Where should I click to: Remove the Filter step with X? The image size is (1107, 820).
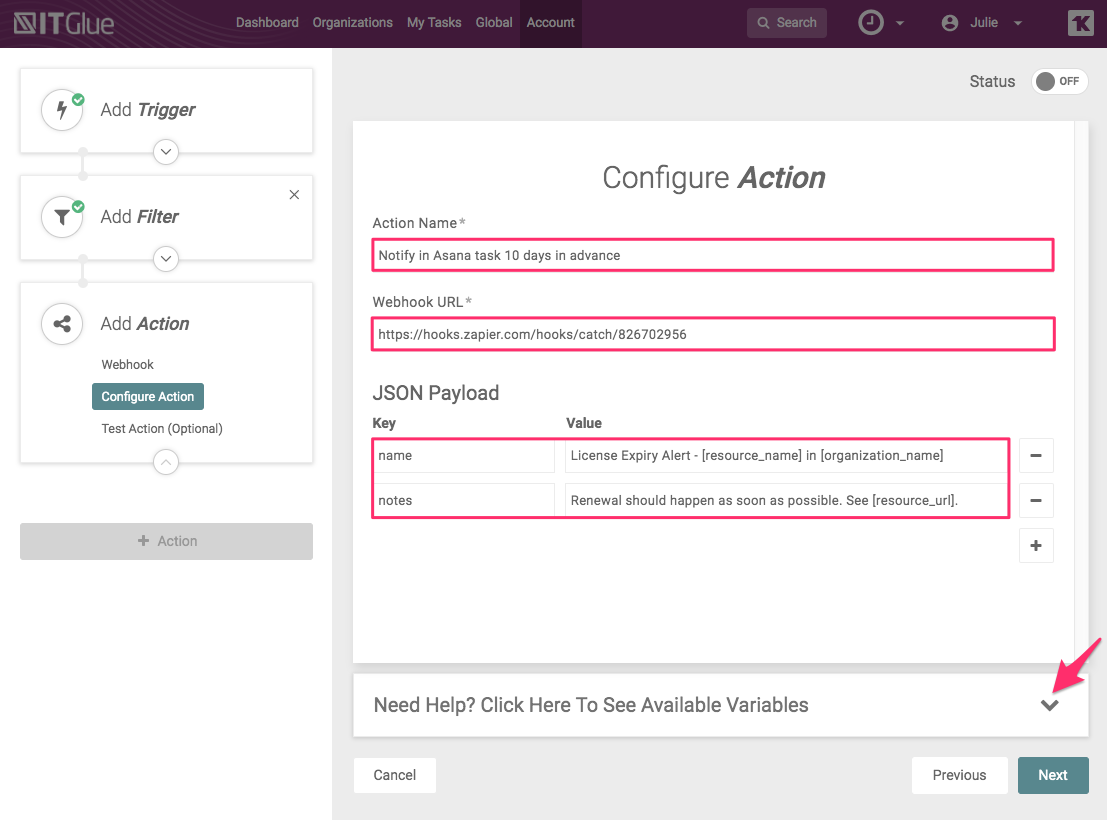(x=294, y=195)
